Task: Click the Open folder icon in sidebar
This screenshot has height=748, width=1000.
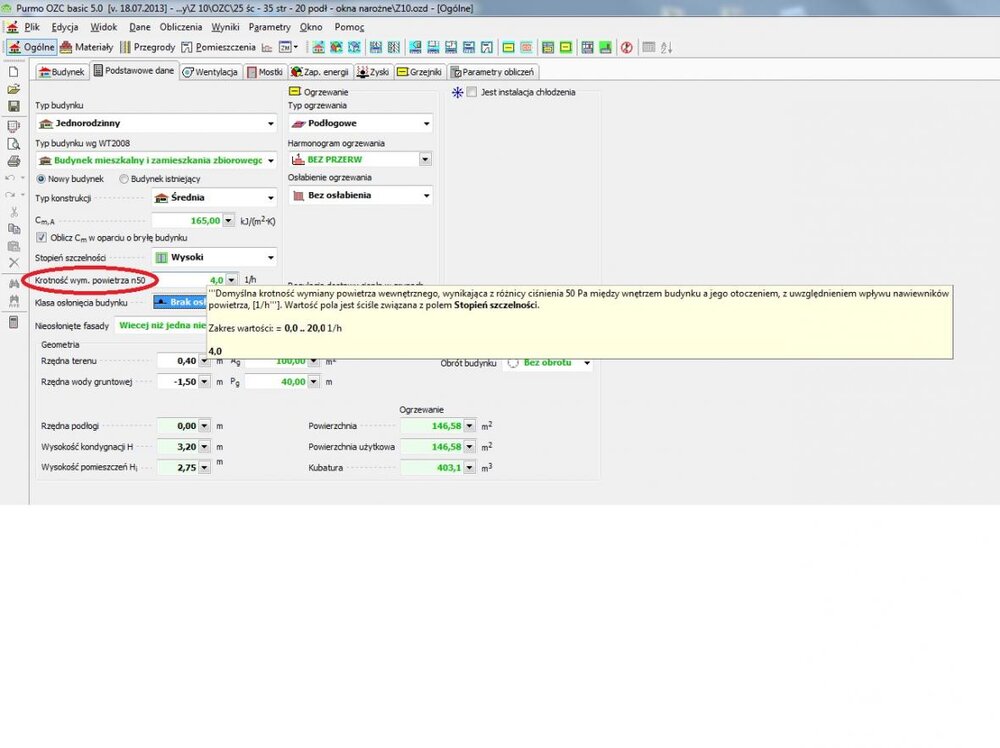Action: pos(13,90)
